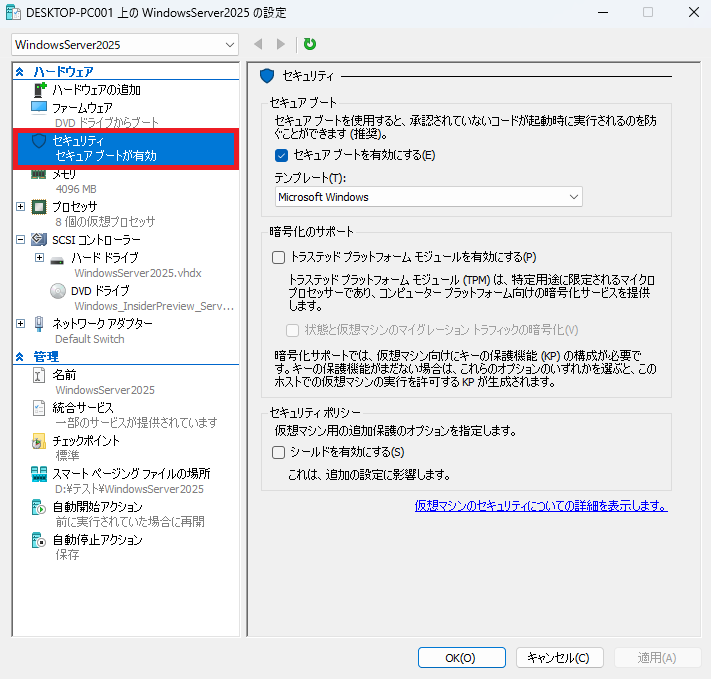This screenshot has width=711, height=679.
Task: Click the 統合サービス icon
Action: [39, 408]
